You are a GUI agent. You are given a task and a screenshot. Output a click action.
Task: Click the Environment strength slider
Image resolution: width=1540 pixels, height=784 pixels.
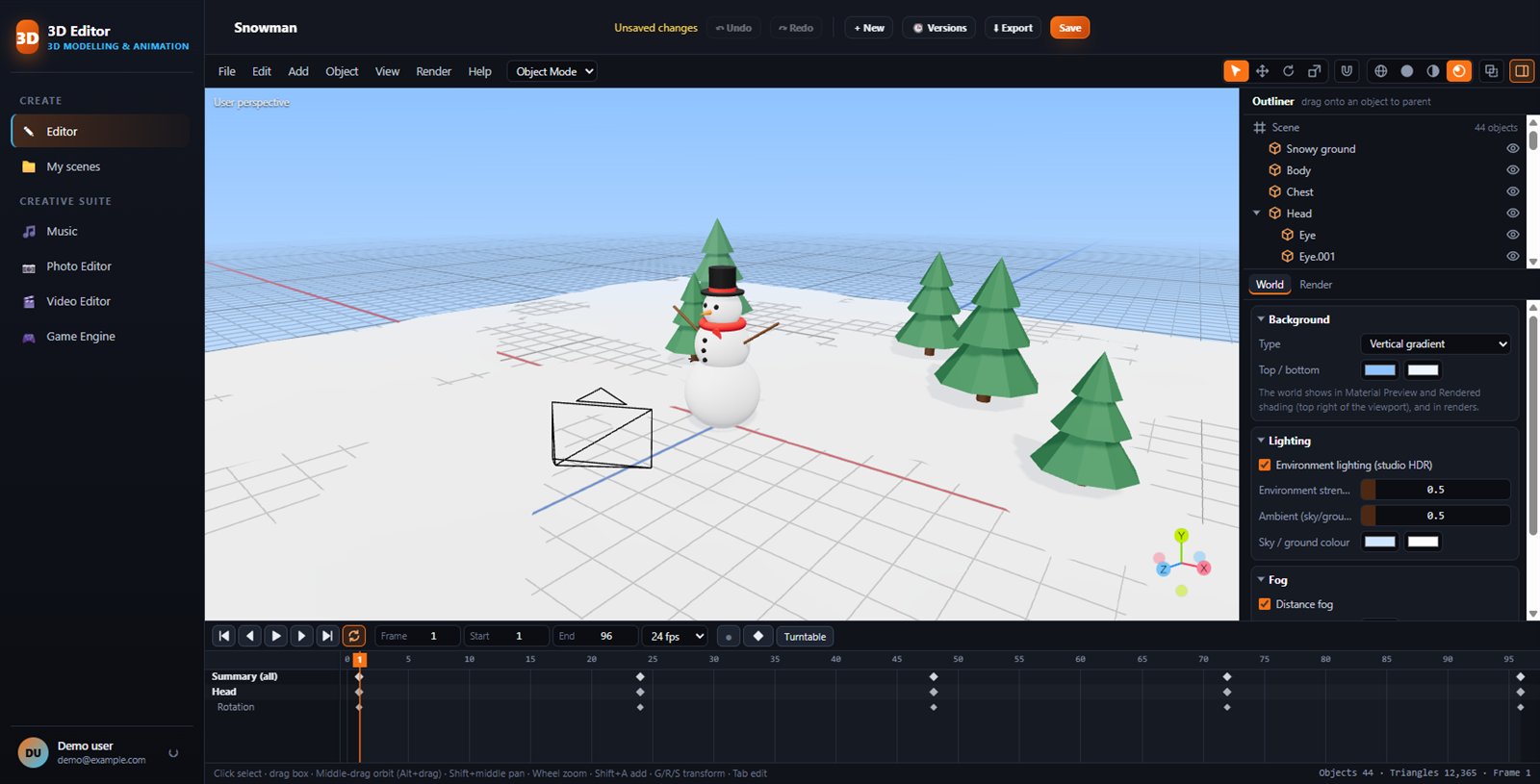(x=1435, y=490)
